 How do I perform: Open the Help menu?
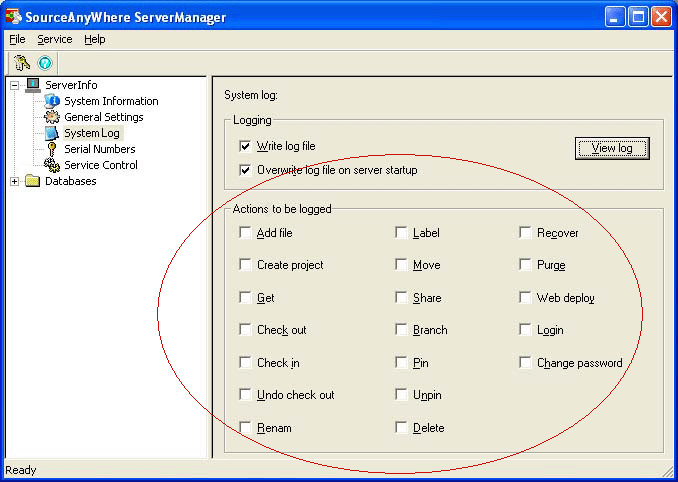pos(94,39)
